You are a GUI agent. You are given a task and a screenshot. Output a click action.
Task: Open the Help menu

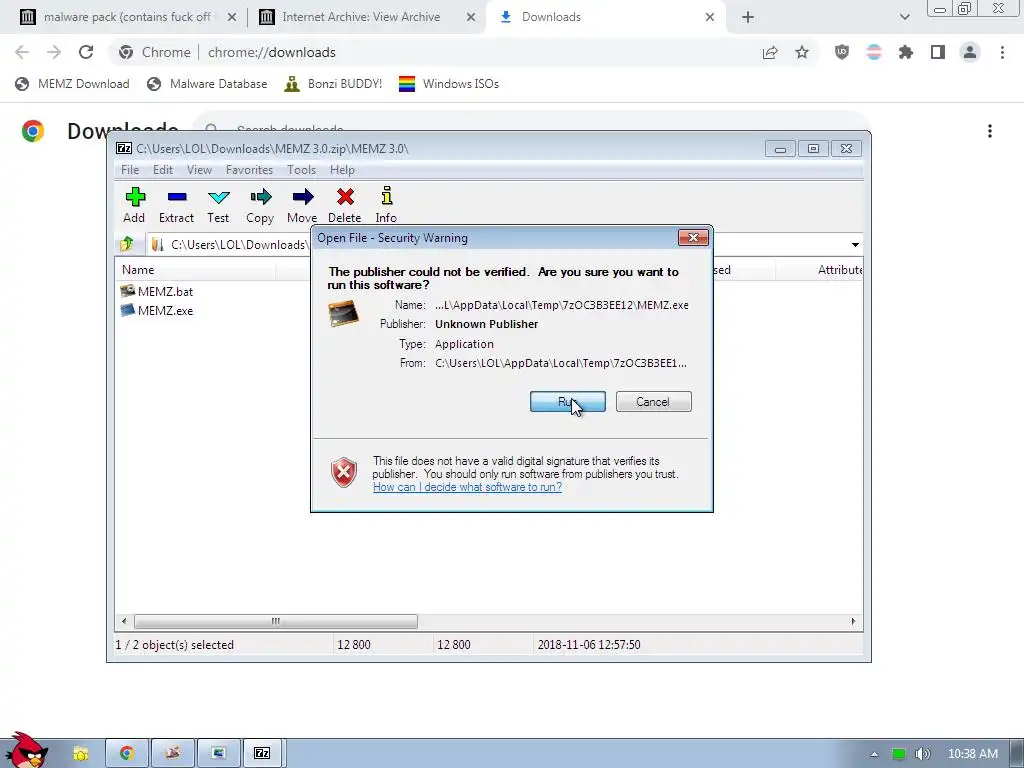click(342, 170)
